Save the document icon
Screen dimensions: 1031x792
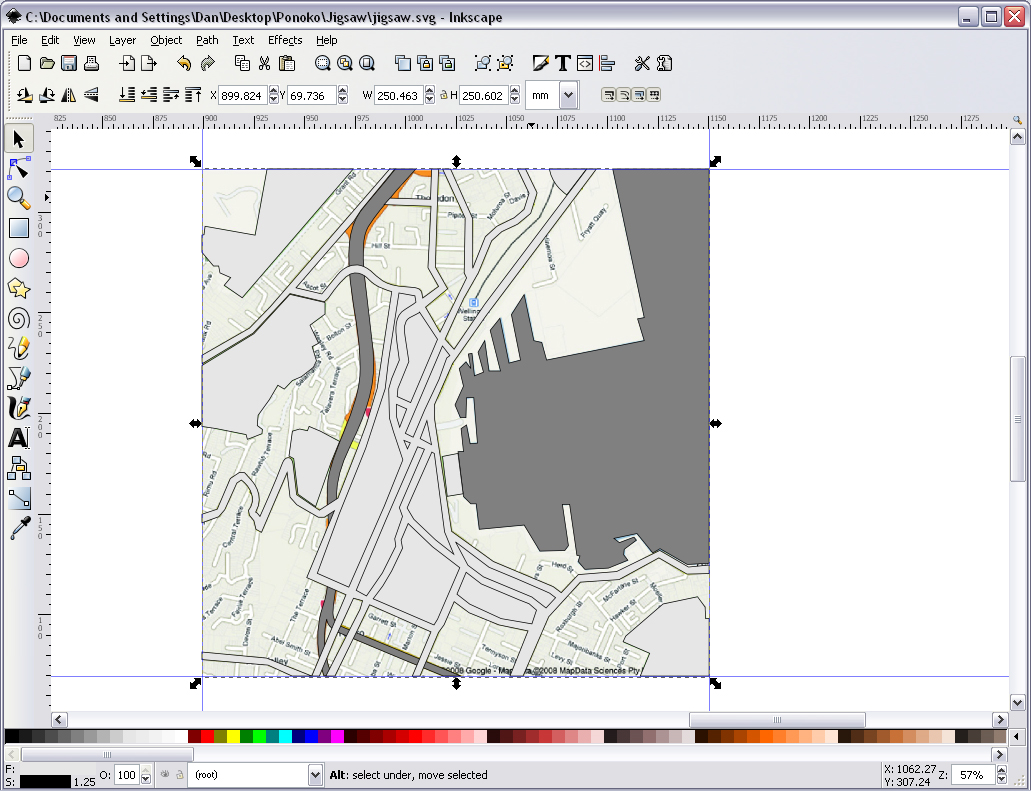[x=69, y=63]
